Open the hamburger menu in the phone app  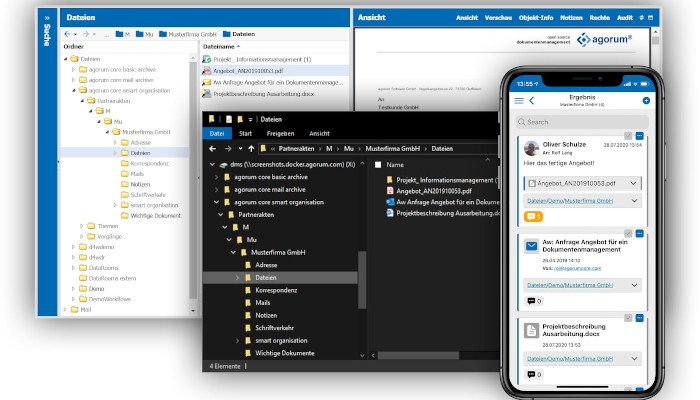click(x=519, y=101)
